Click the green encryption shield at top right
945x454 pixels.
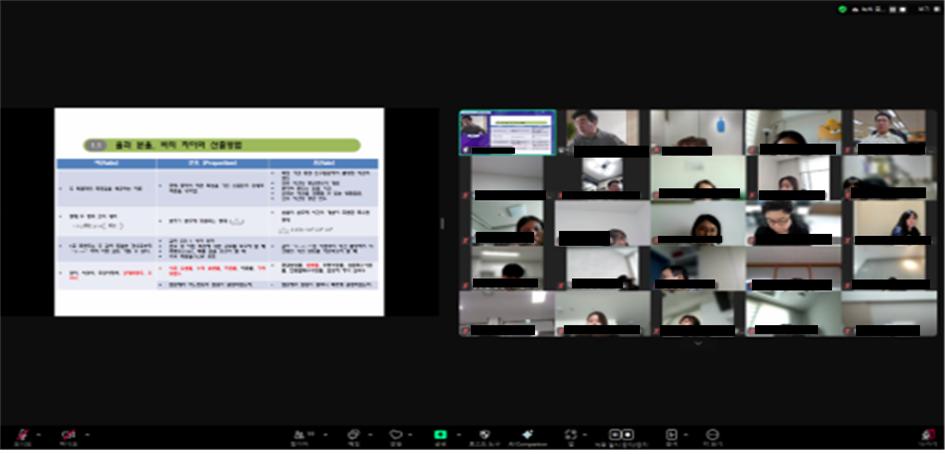click(843, 9)
